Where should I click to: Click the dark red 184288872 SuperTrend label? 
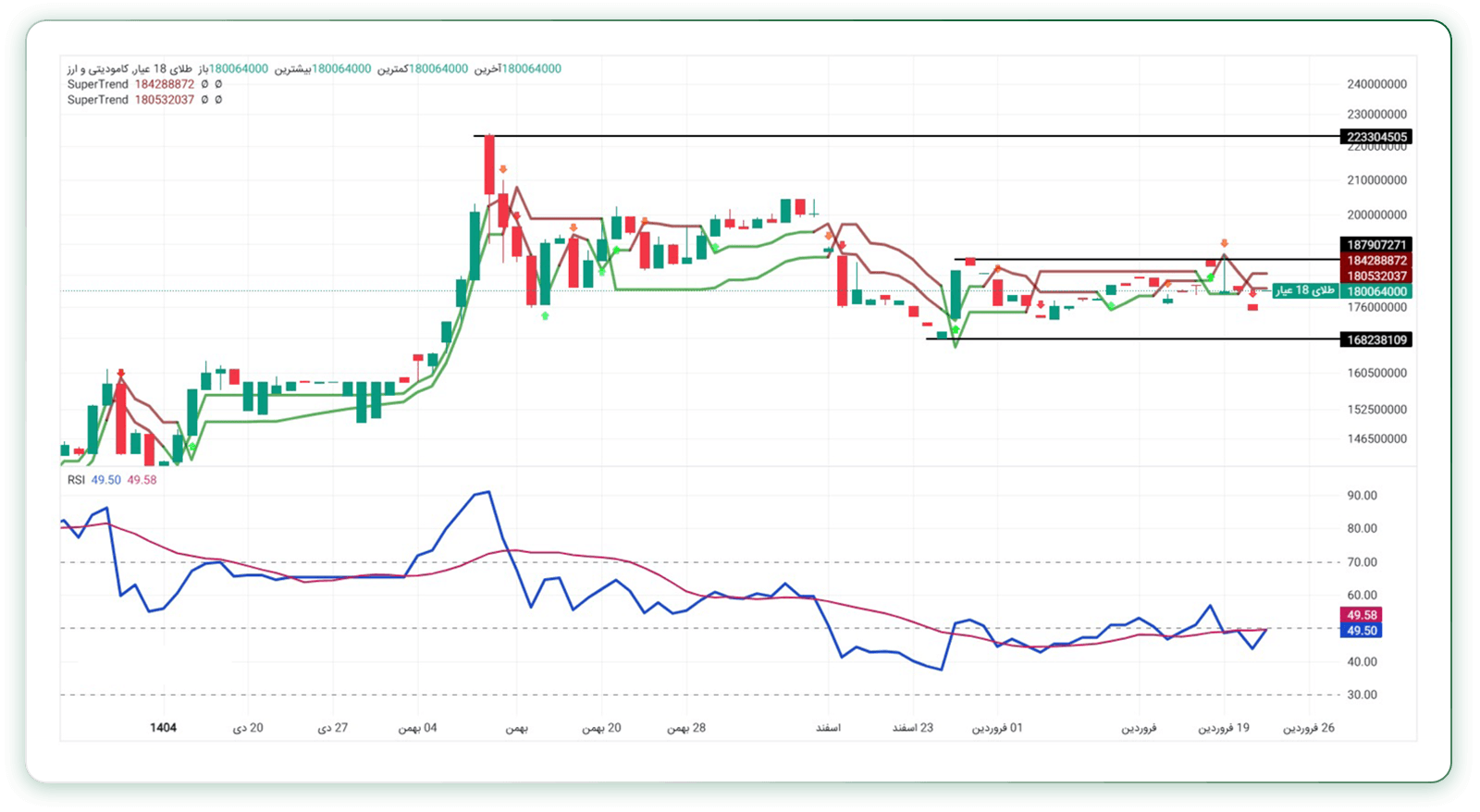click(1375, 261)
